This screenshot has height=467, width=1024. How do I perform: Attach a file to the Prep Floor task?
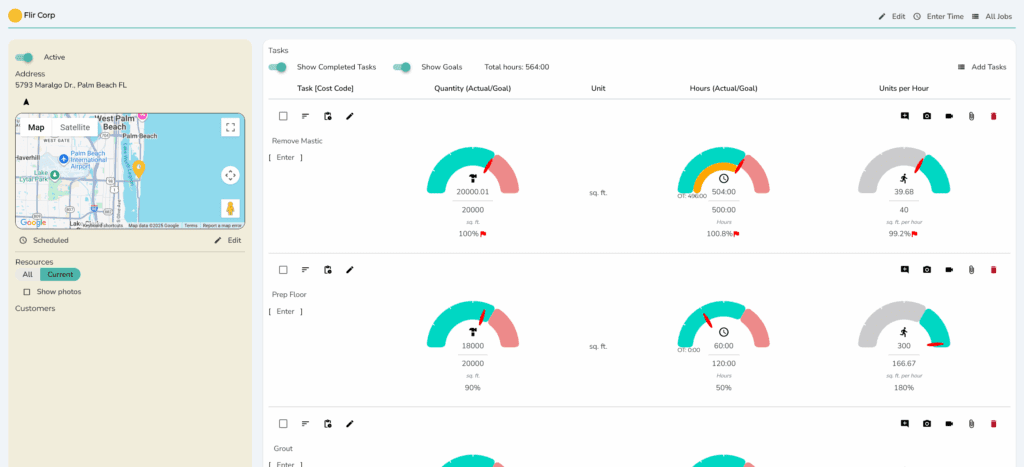pyautogui.click(x=971, y=270)
